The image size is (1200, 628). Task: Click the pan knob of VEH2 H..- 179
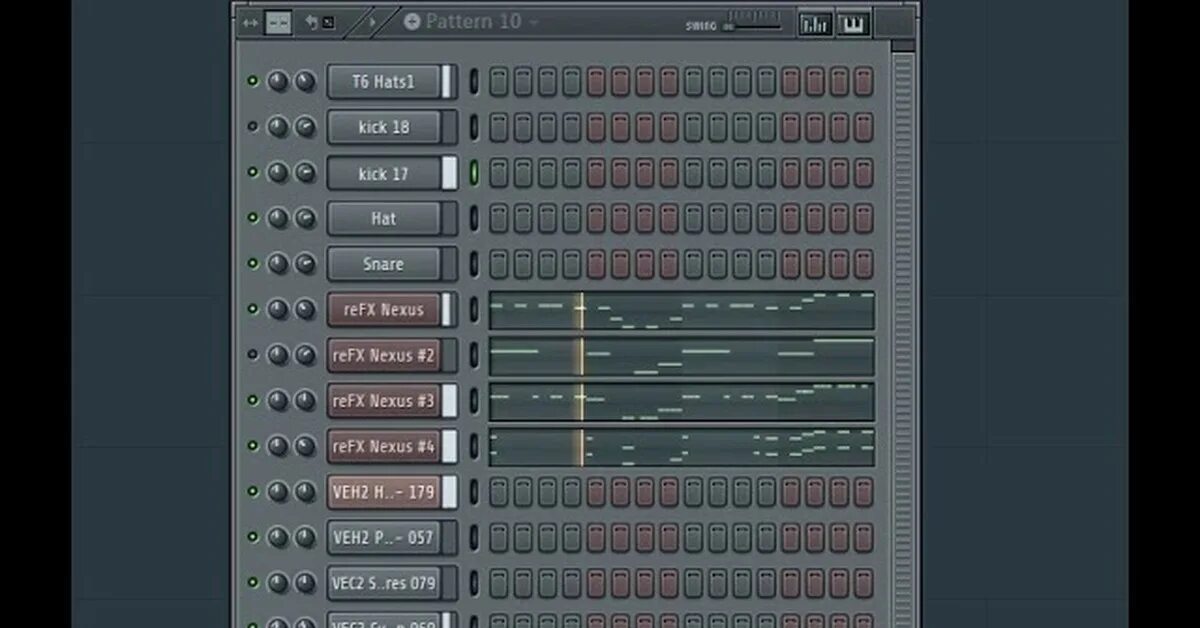[x=278, y=491]
